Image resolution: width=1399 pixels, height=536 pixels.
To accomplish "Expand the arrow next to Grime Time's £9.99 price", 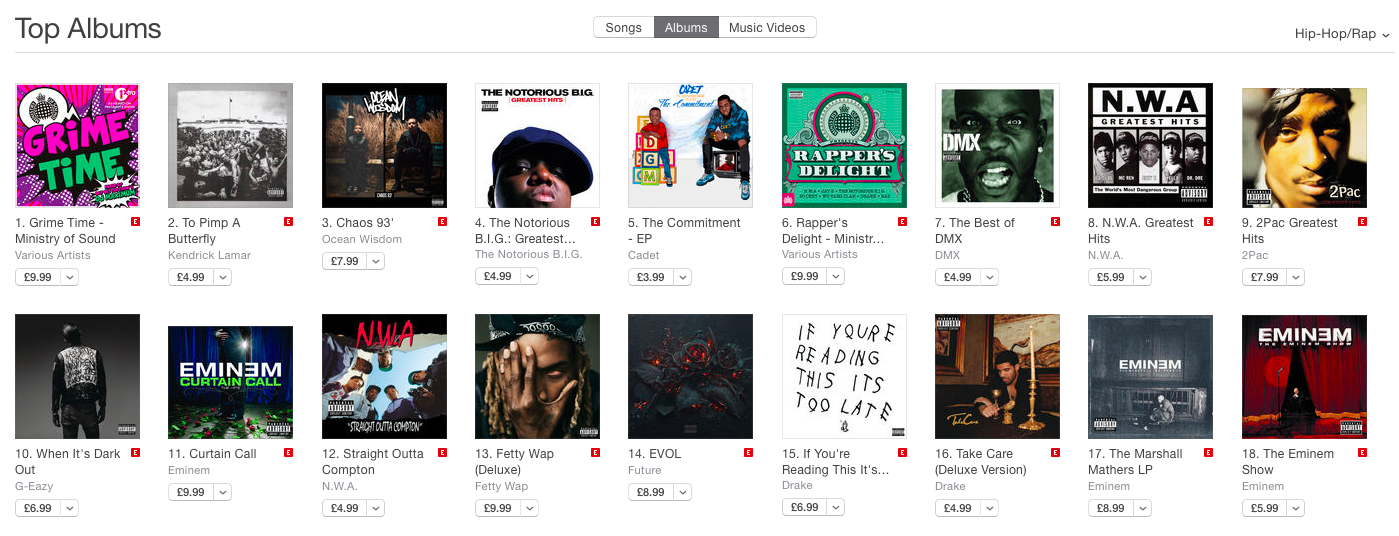I will [70, 277].
